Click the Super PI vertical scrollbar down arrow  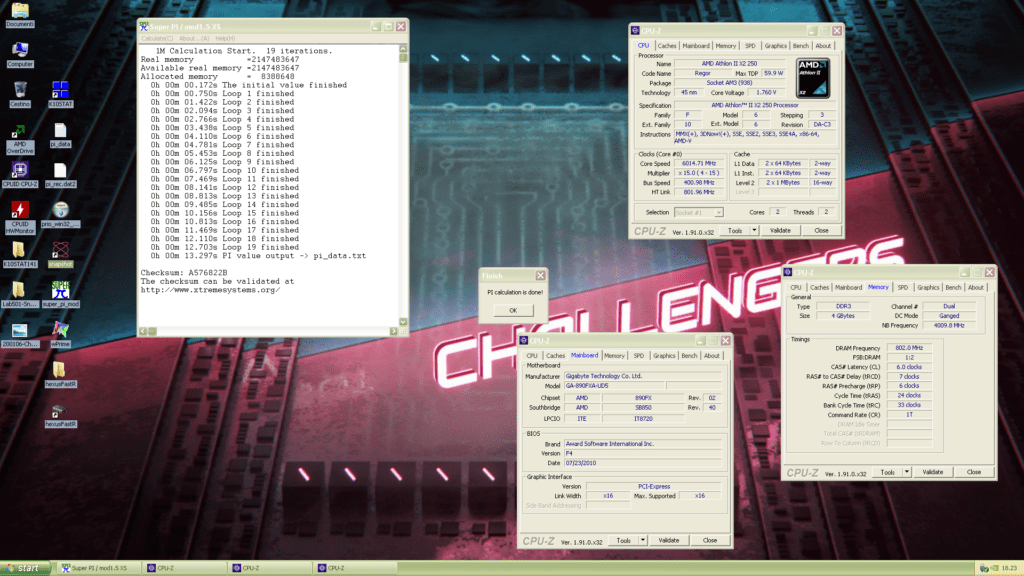[x=403, y=321]
